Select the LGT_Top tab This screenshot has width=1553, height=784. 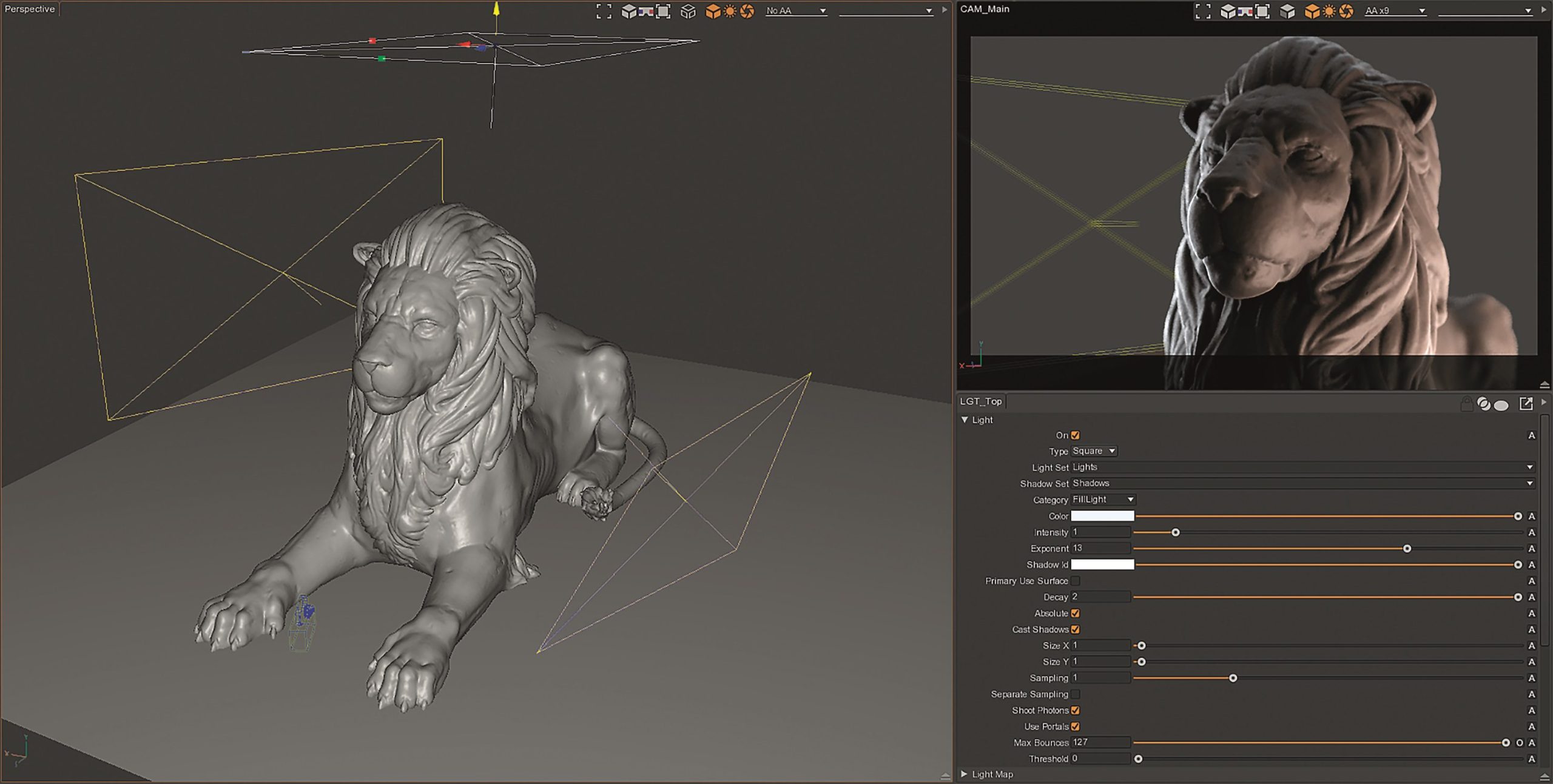click(x=981, y=401)
